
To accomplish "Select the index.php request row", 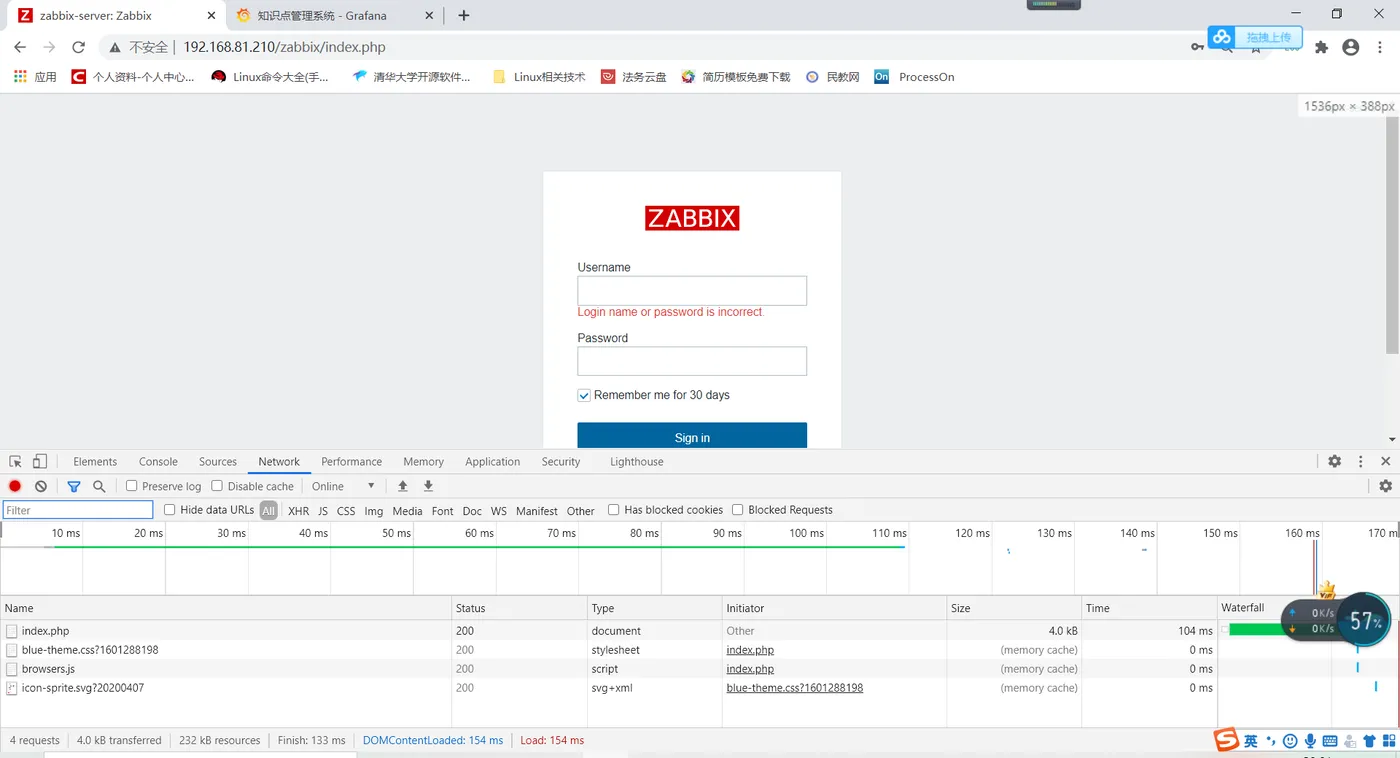I will point(608,631).
